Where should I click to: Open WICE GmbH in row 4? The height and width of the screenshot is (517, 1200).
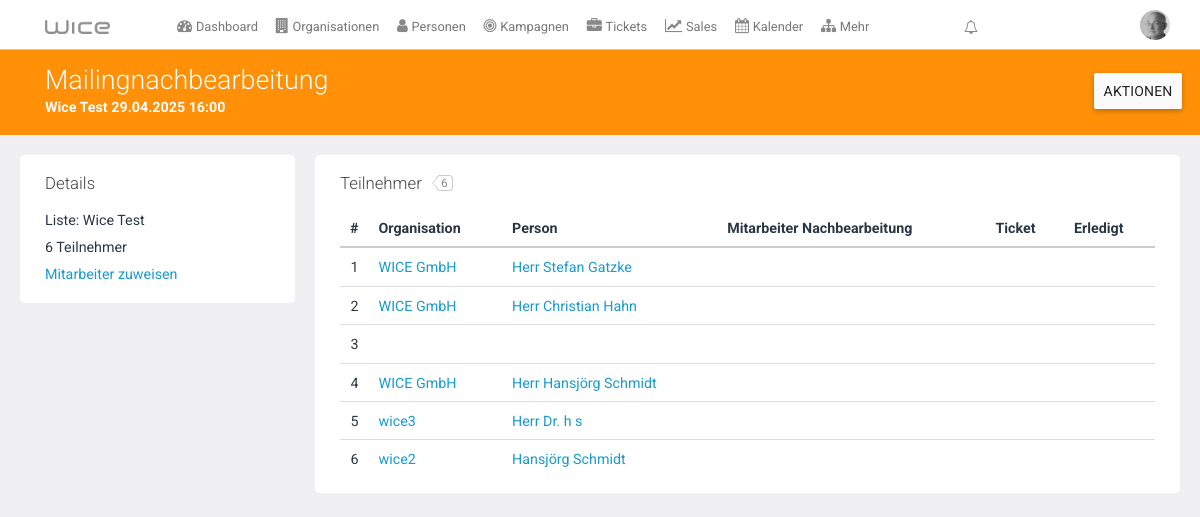click(x=417, y=383)
